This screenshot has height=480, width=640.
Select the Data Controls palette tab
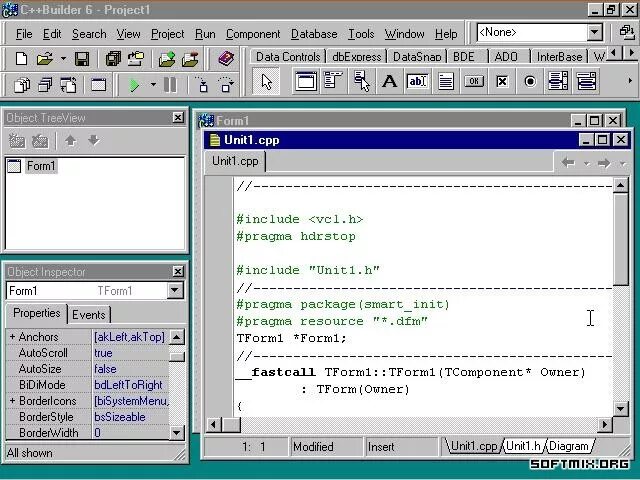pyautogui.click(x=288, y=56)
